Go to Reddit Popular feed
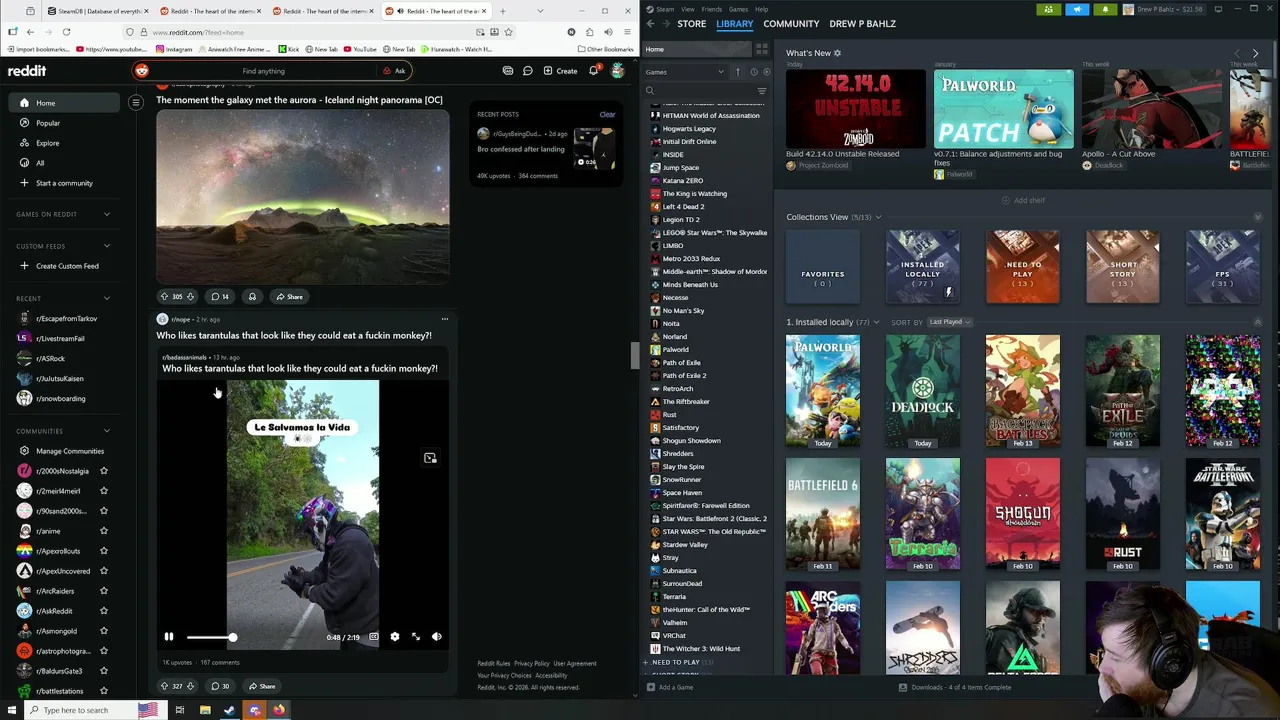This screenshot has width=1280, height=720. pyautogui.click(x=48, y=123)
